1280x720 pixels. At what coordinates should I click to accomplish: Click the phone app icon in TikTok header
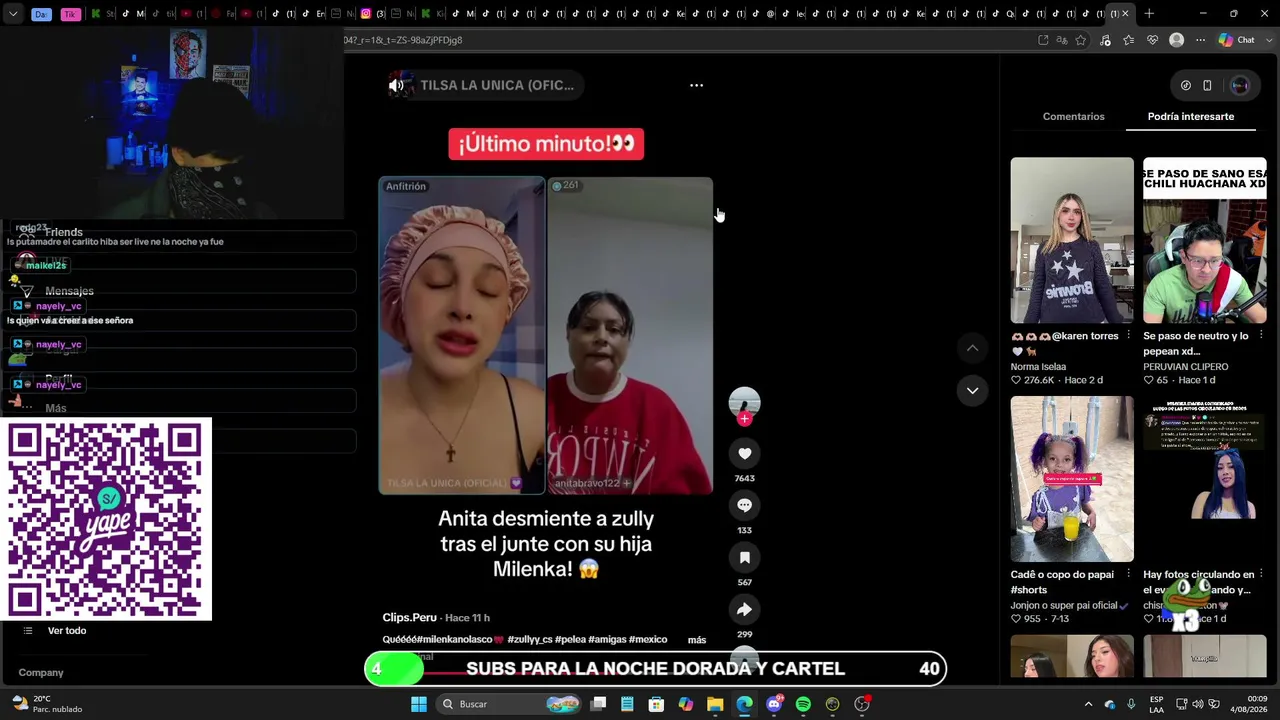[x=1207, y=85]
